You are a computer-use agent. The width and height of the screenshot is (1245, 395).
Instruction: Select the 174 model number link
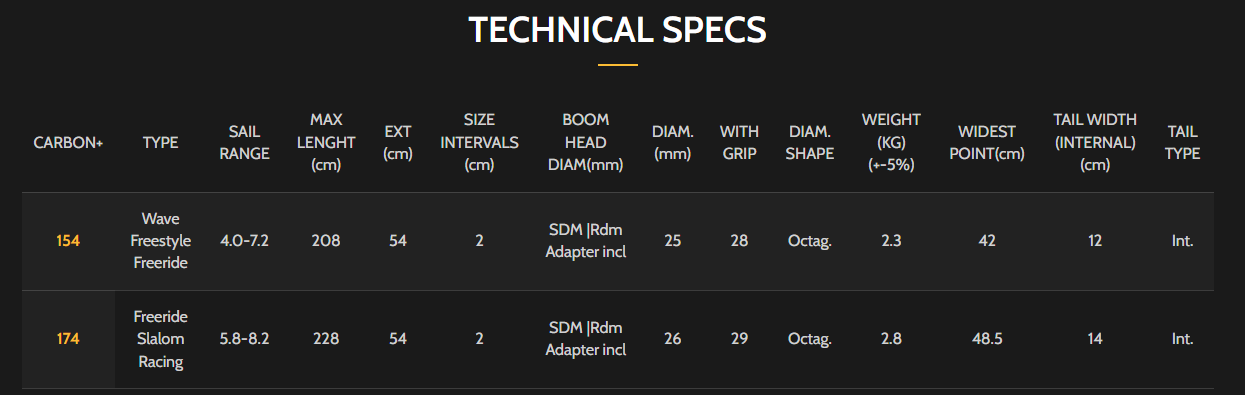point(68,339)
